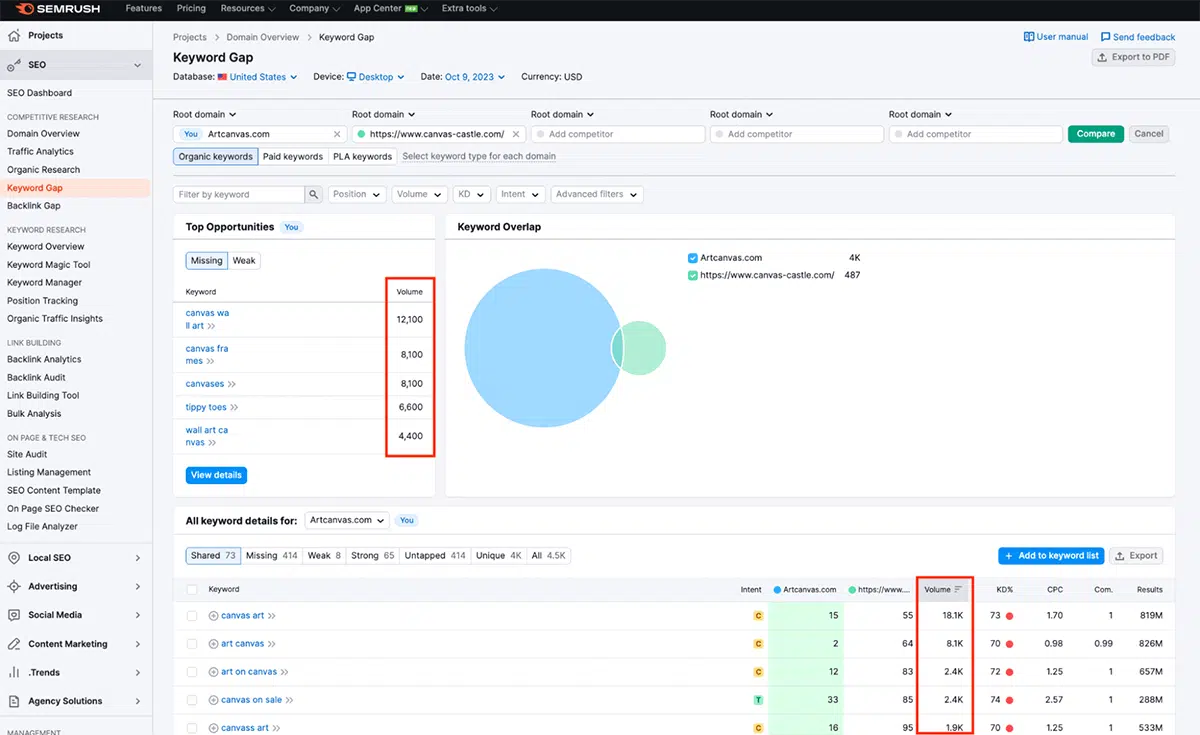Screen dimensions: 1200x735
Task: Open Backlink Gap in the sidebar
Action: (x=34, y=206)
